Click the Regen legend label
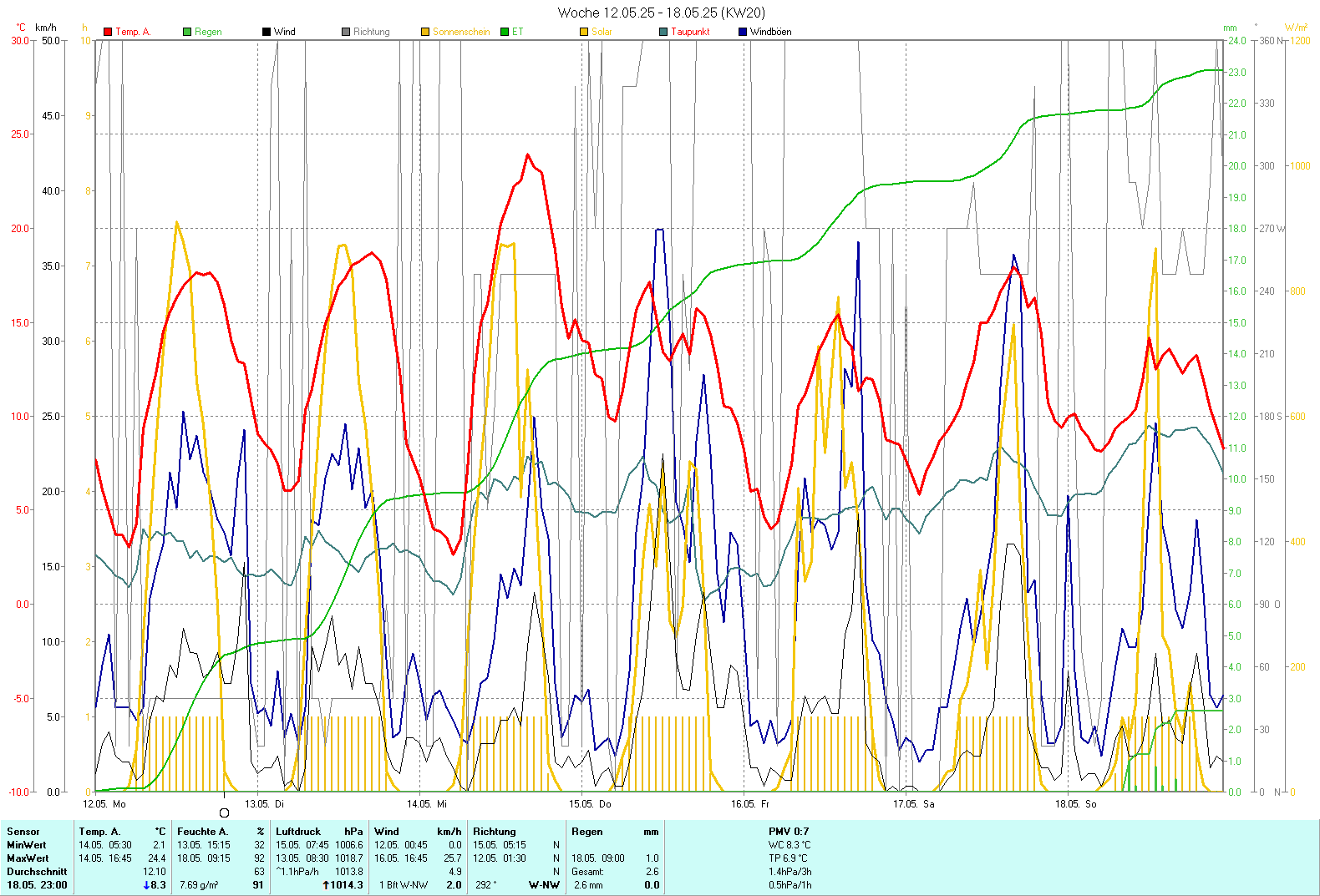 point(208,32)
